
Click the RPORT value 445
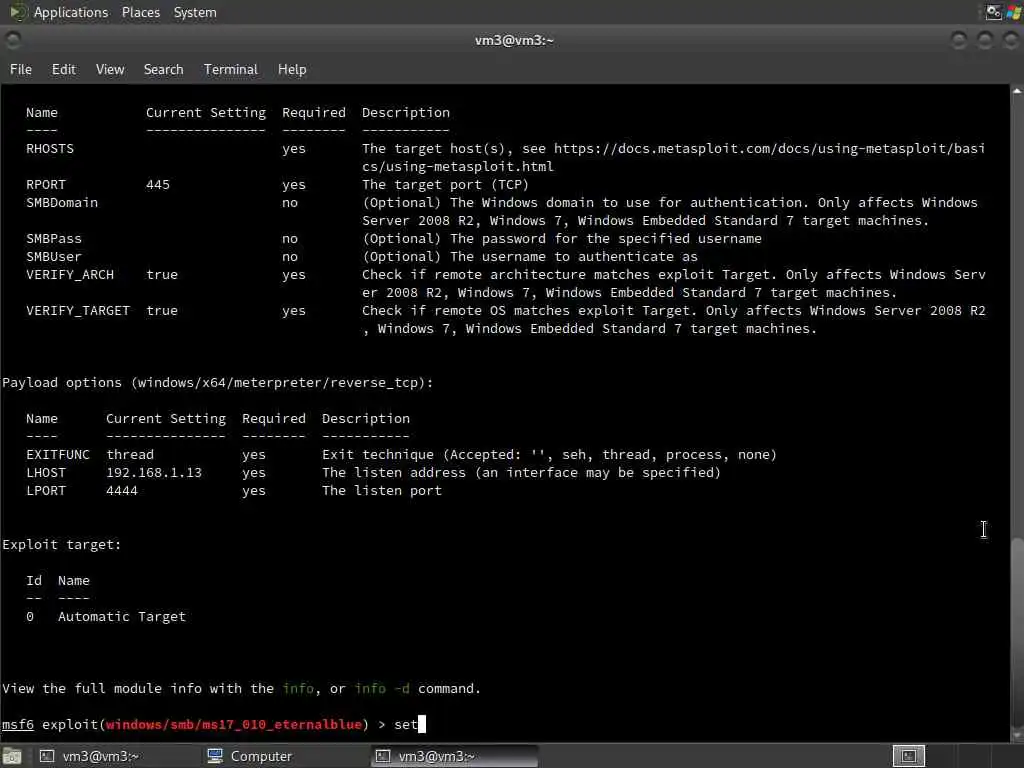[157, 185]
